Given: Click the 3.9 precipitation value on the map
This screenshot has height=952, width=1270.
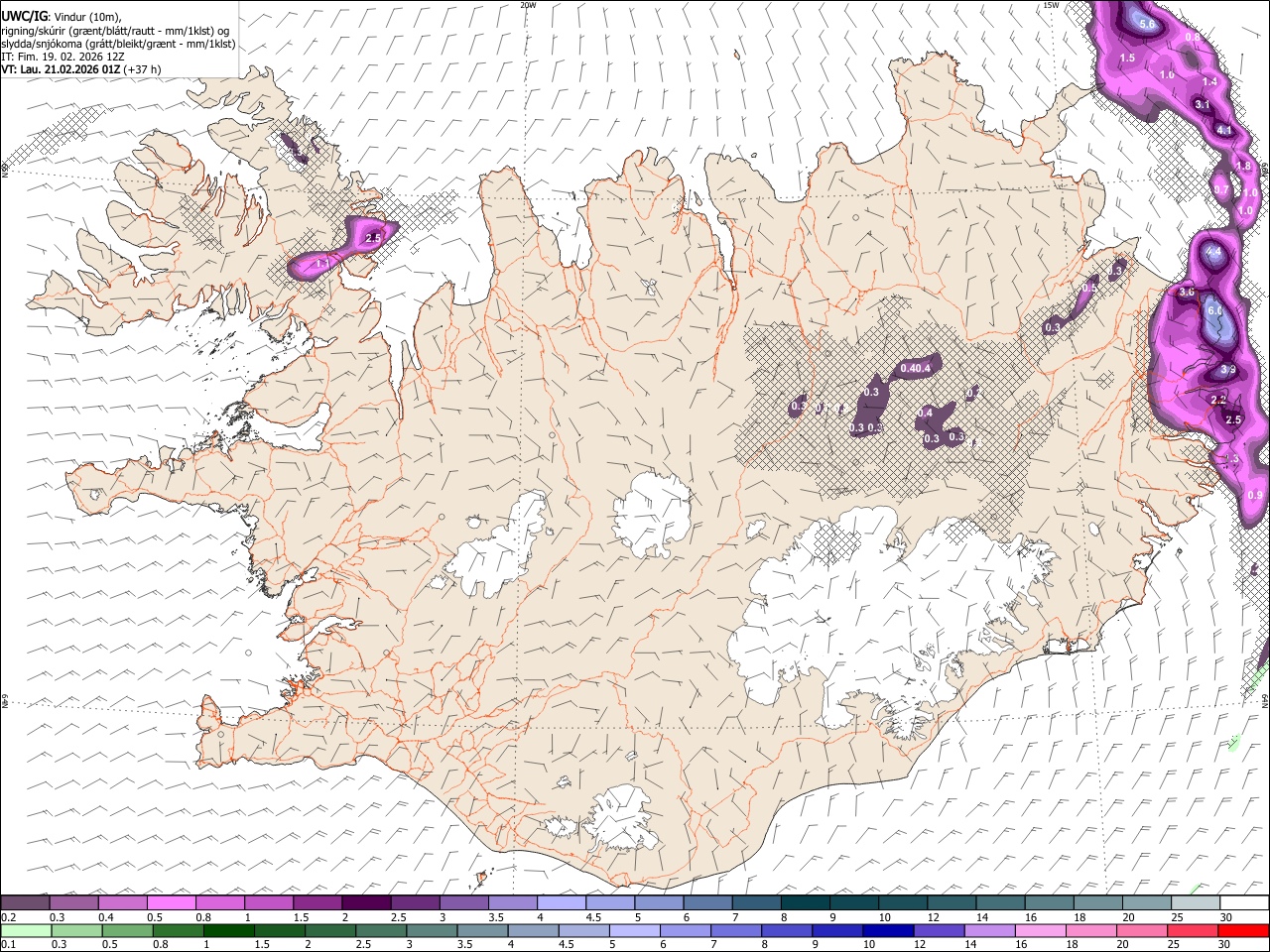Looking at the screenshot, I should 1228,370.
